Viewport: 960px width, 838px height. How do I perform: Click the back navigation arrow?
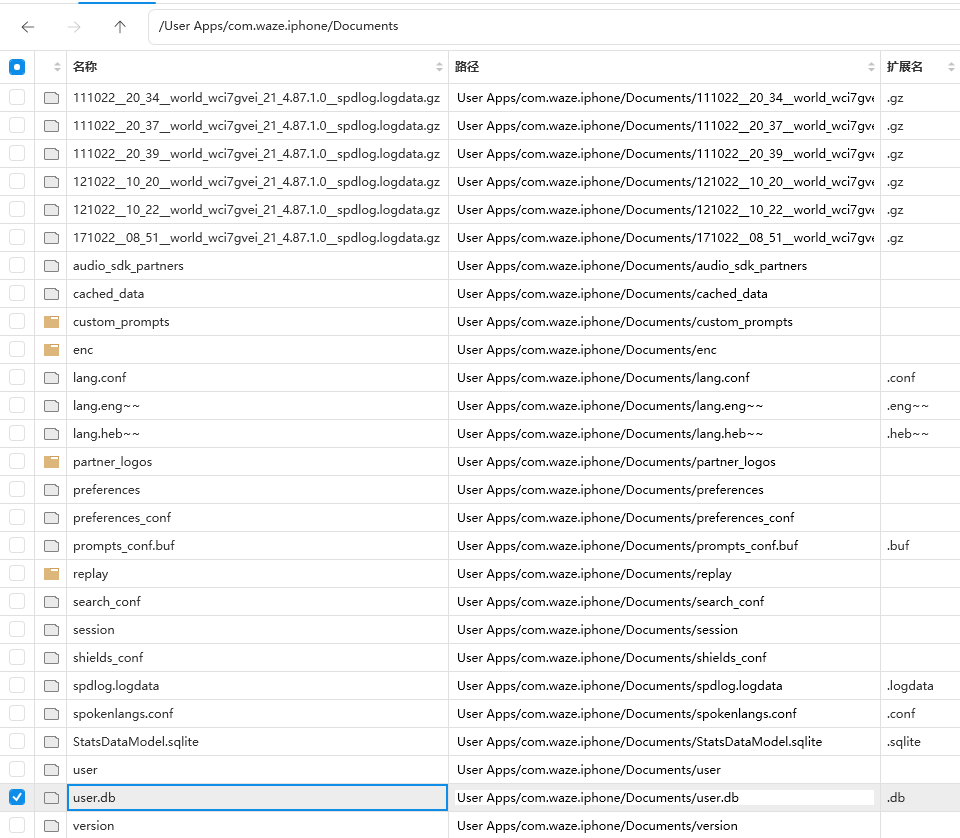(28, 27)
